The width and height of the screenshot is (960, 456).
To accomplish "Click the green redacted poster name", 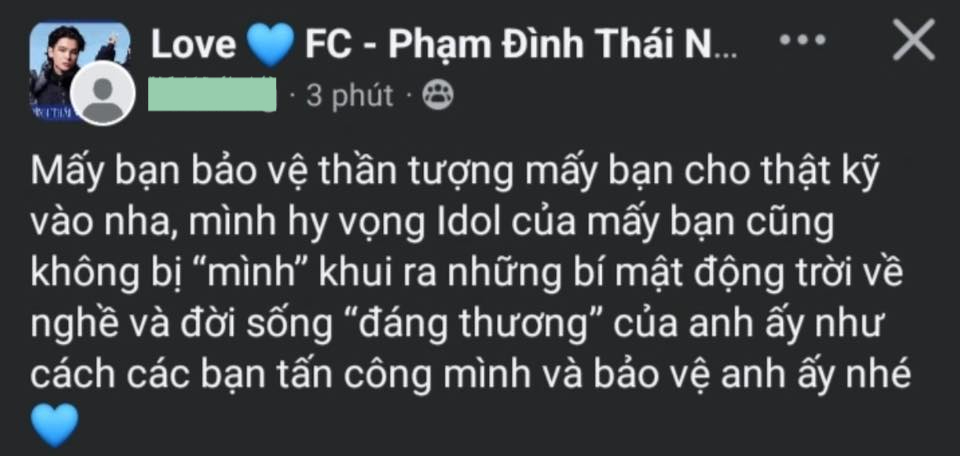I will [x=211, y=96].
